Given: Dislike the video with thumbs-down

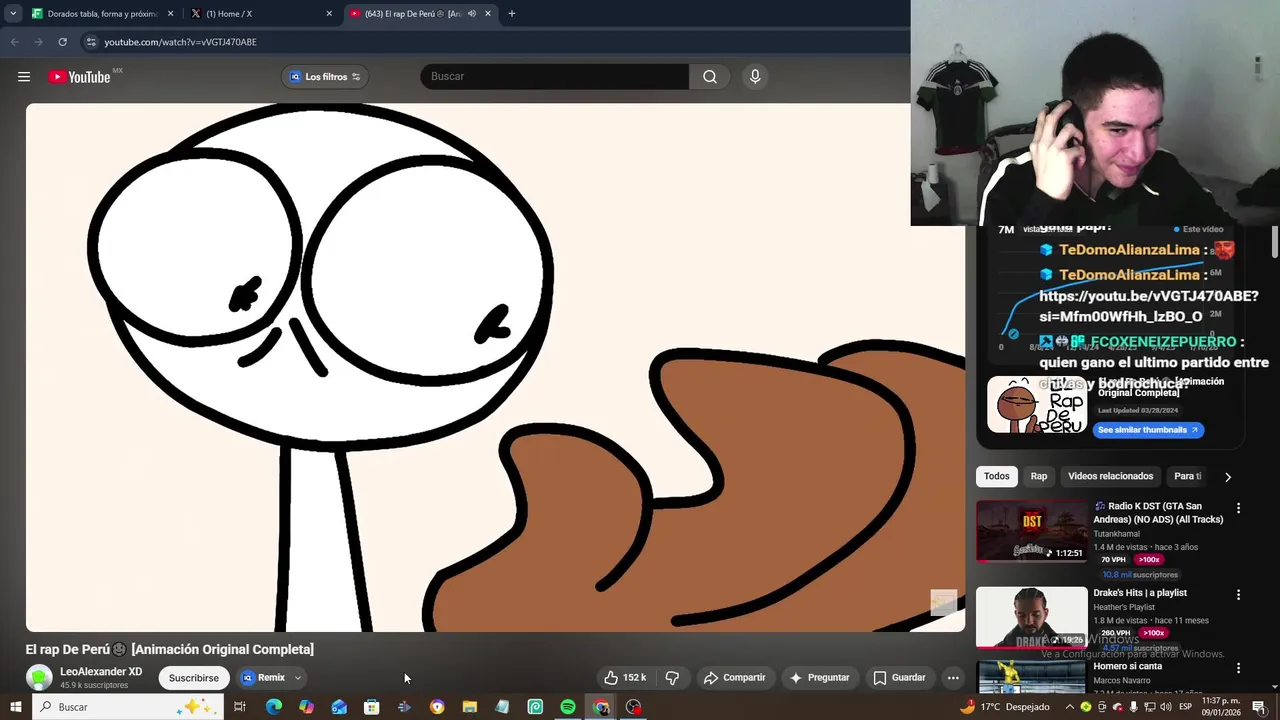Looking at the screenshot, I should coord(672,677).
